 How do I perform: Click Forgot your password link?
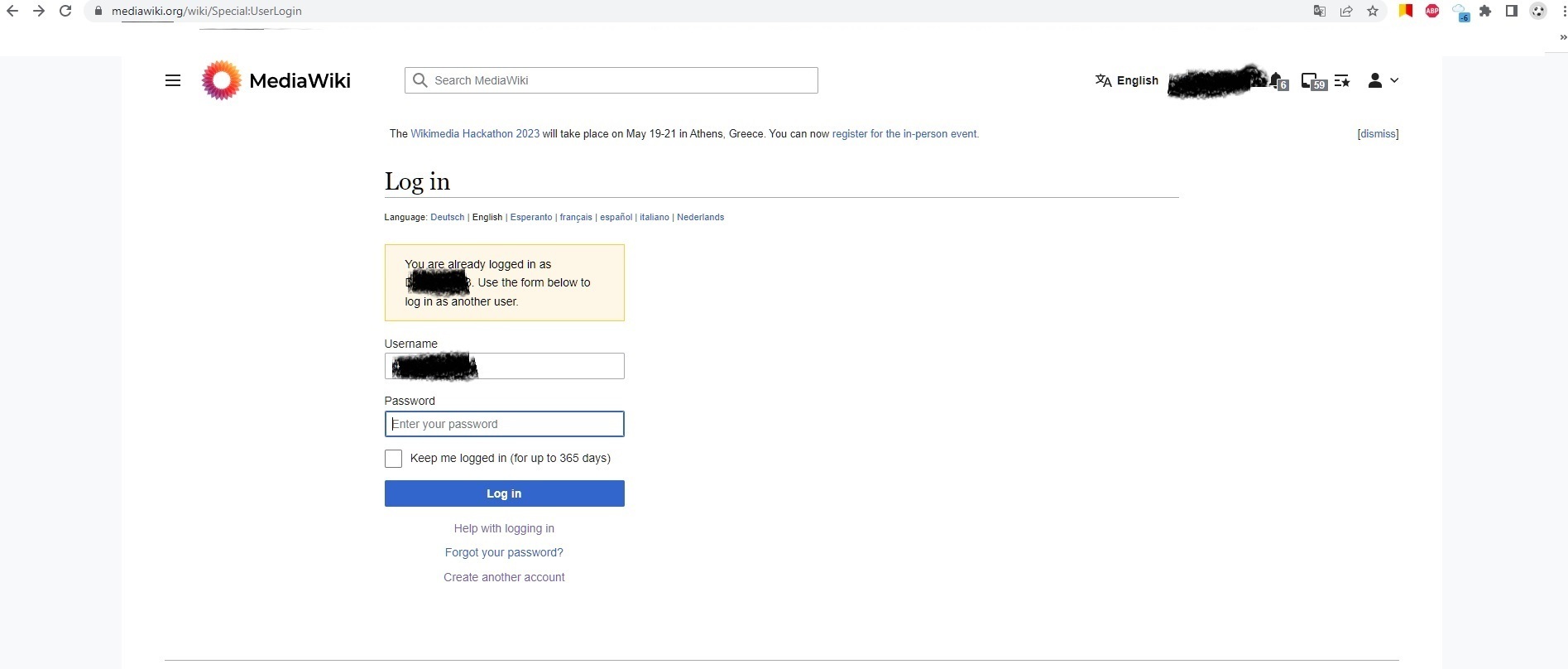coord(504,552)
